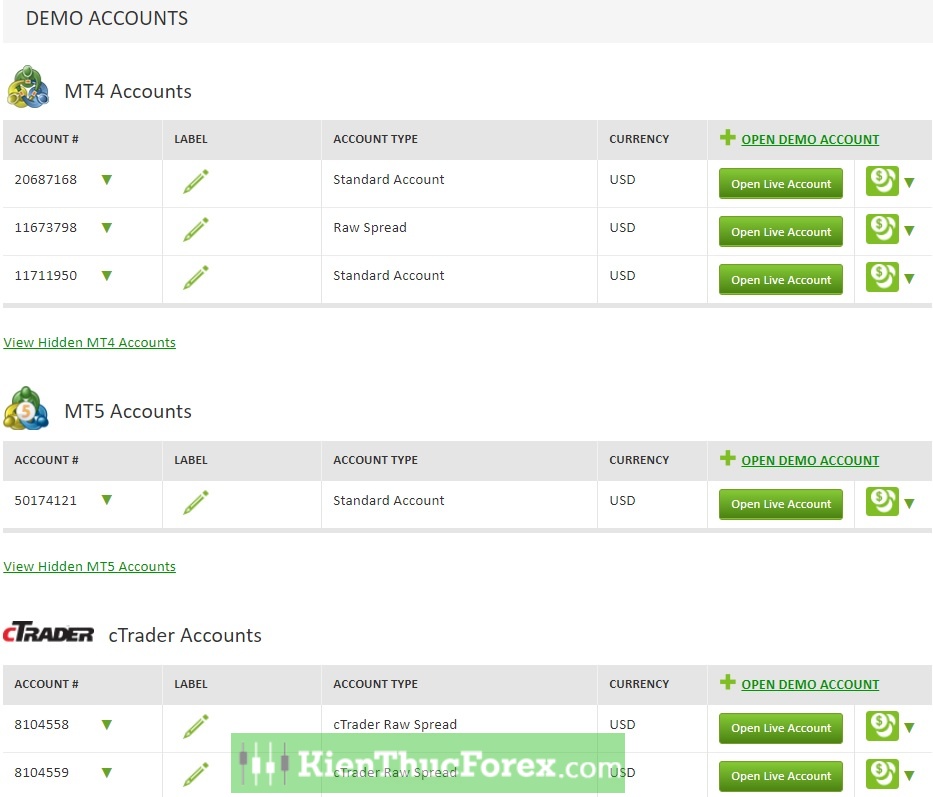Select account number 20687168
Image resolution: width=933 pixels, height=797 pixels.
click(46, 179)
